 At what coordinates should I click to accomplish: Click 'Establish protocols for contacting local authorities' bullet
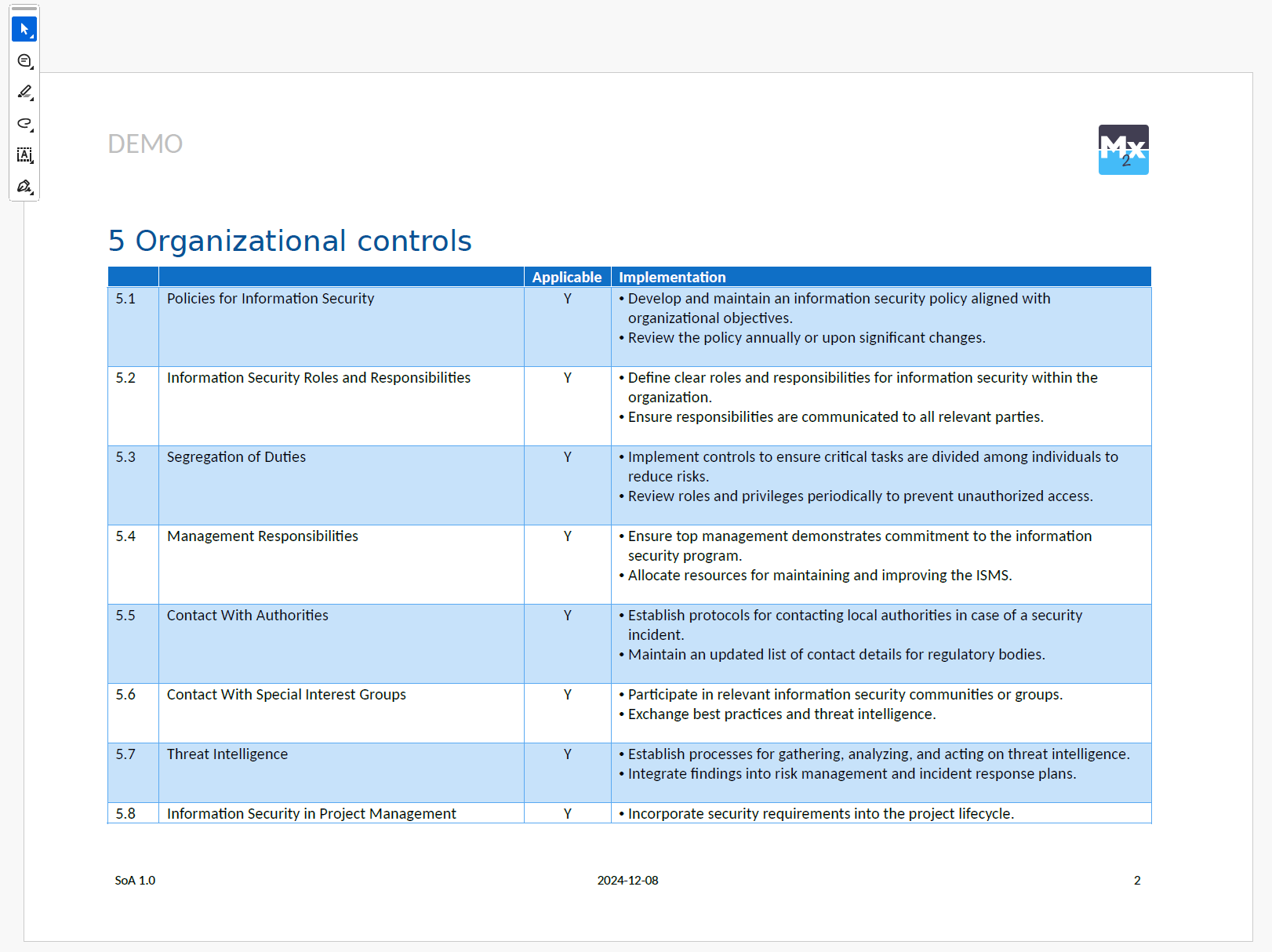[x=851, y=625]
